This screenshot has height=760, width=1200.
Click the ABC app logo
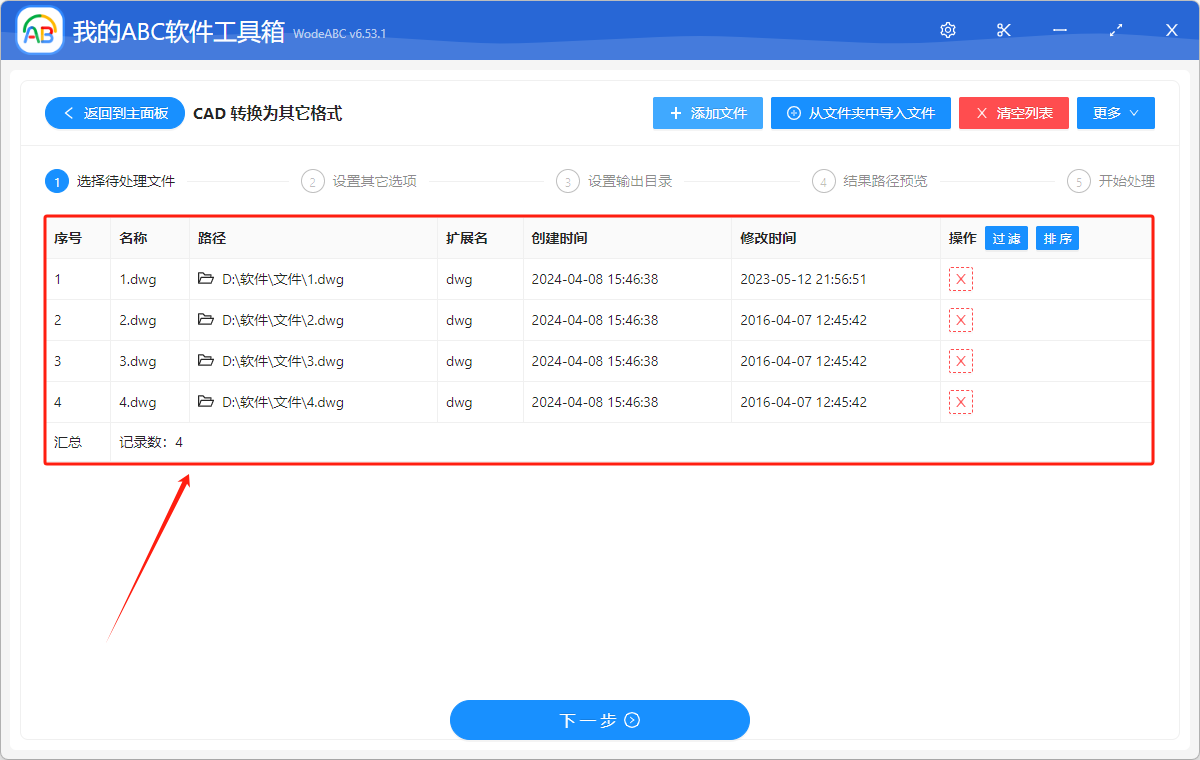click(x=40, y=31)
